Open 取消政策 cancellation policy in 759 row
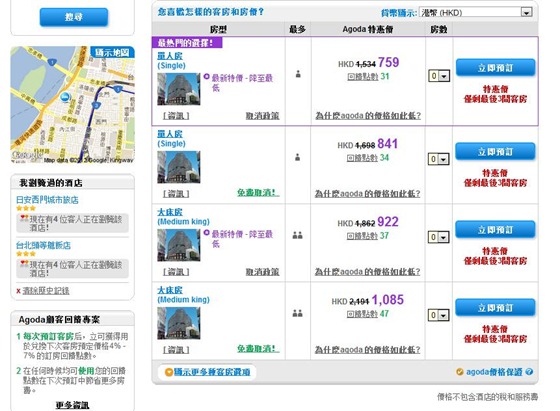The height and width of the screenshot is (411, 560). coord(262,116)
